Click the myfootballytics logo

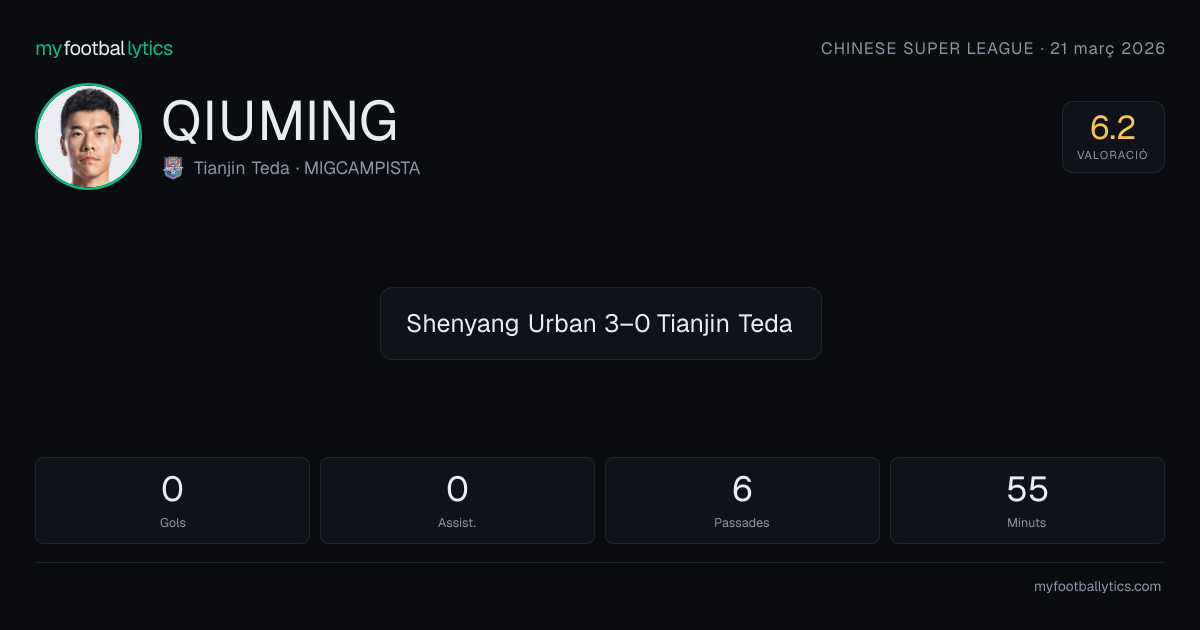tap(104, 48)
